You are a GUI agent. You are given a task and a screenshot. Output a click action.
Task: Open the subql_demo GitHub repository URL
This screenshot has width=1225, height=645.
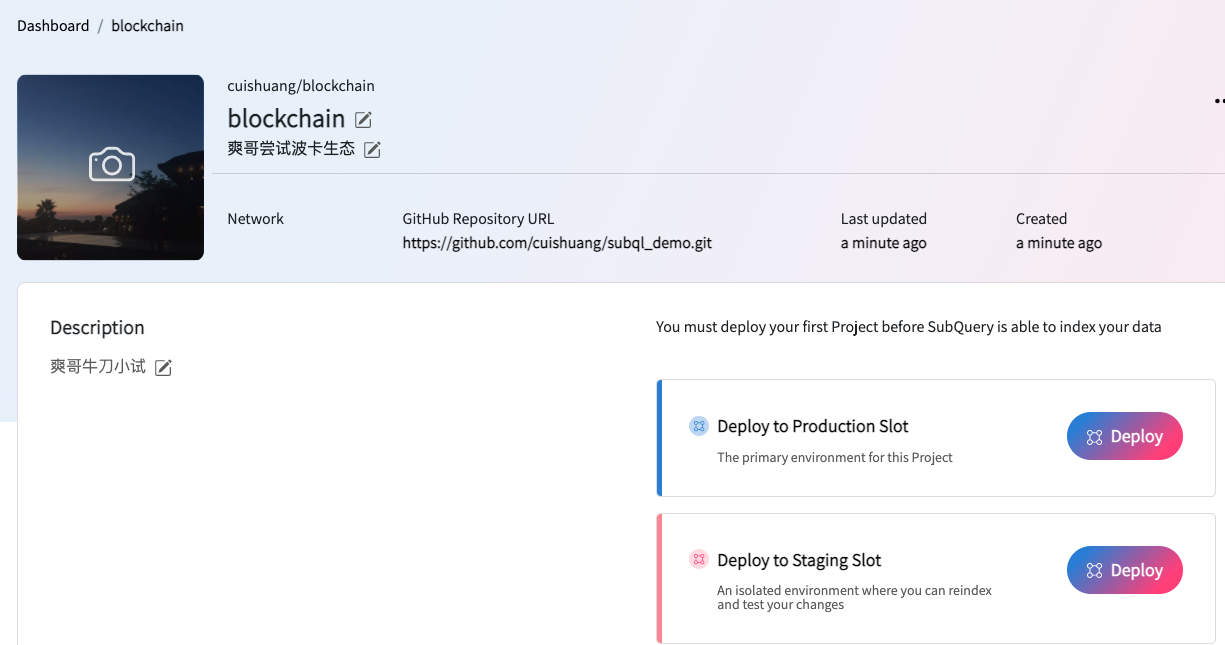point(557,243)
